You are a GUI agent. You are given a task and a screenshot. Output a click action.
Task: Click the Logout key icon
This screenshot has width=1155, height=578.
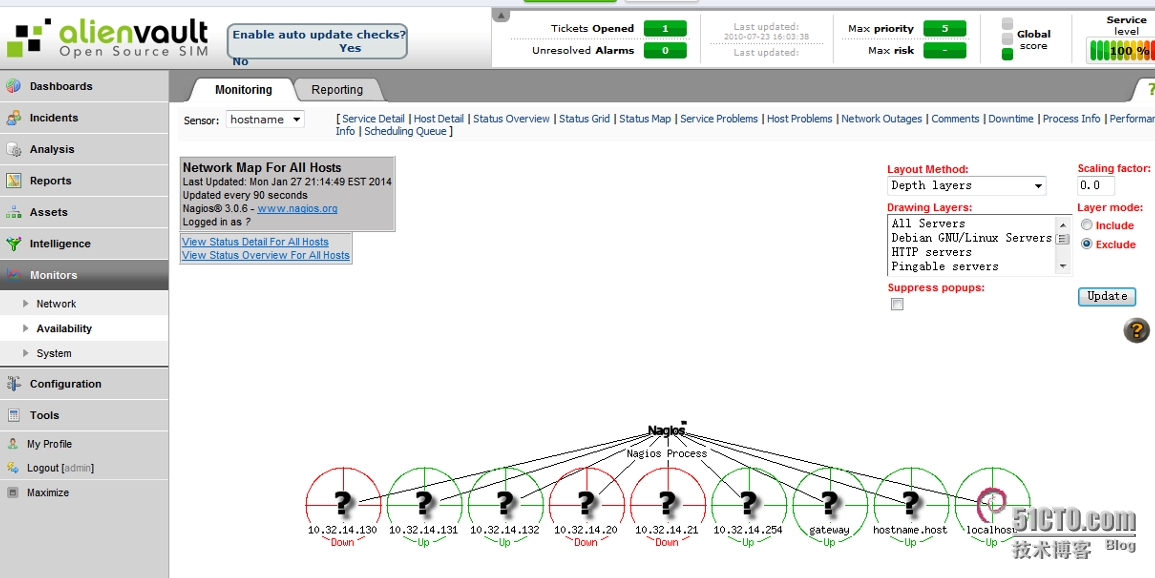point(13,468)
